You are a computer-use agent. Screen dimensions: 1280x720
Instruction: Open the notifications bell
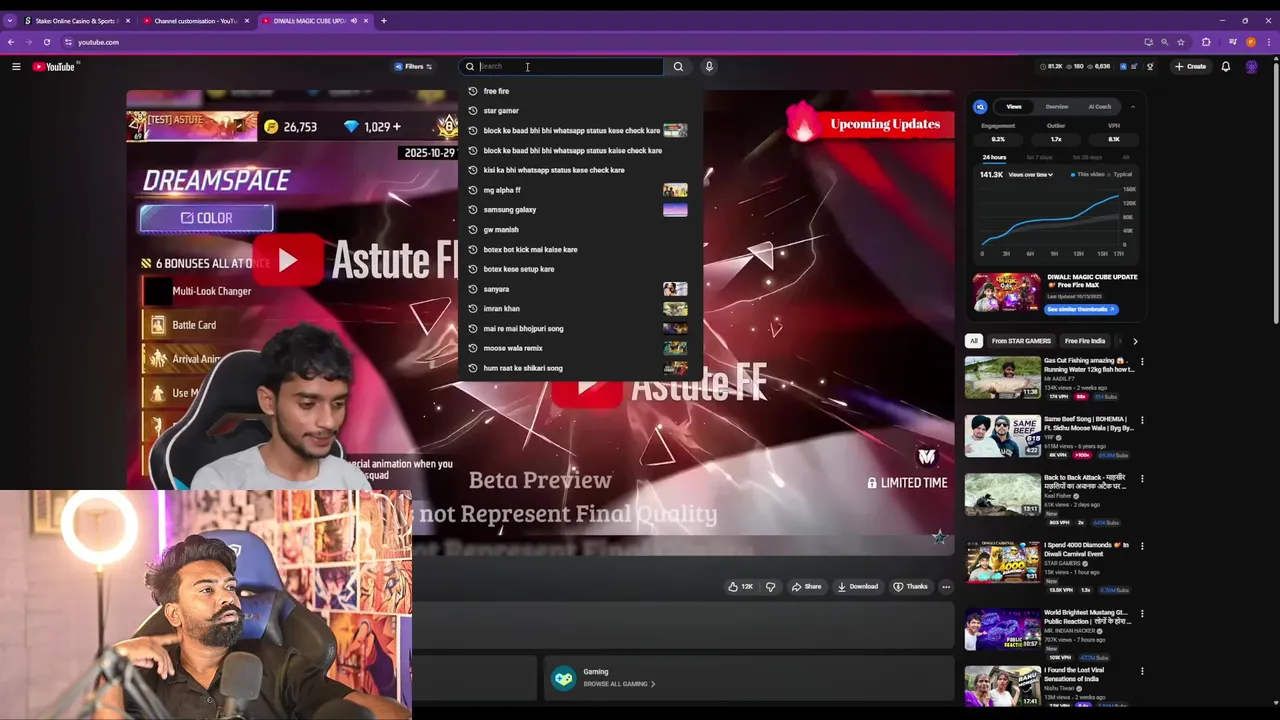[x=1225, y=67]
